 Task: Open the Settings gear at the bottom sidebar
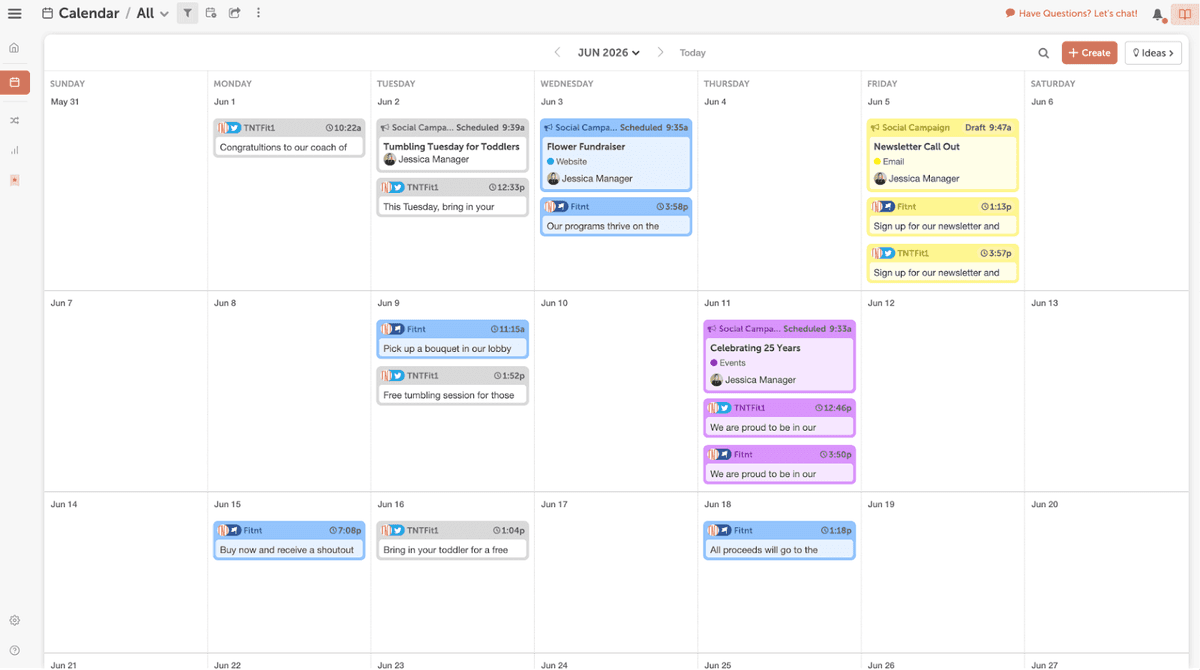[x=14, y=620]
